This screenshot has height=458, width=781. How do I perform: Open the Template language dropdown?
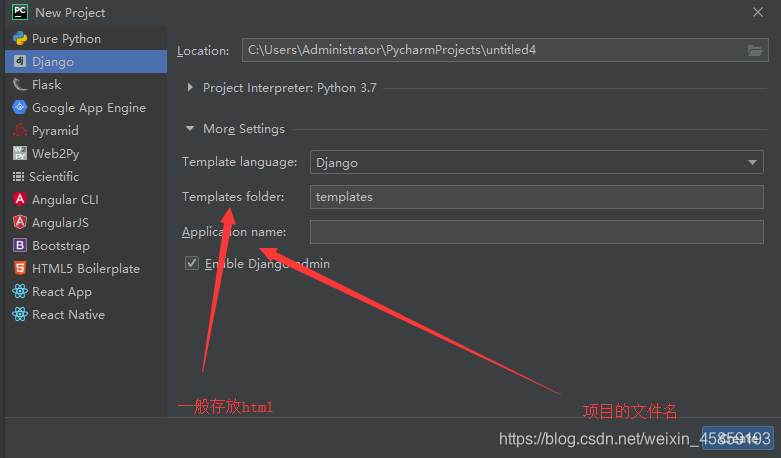coord(536,162)
